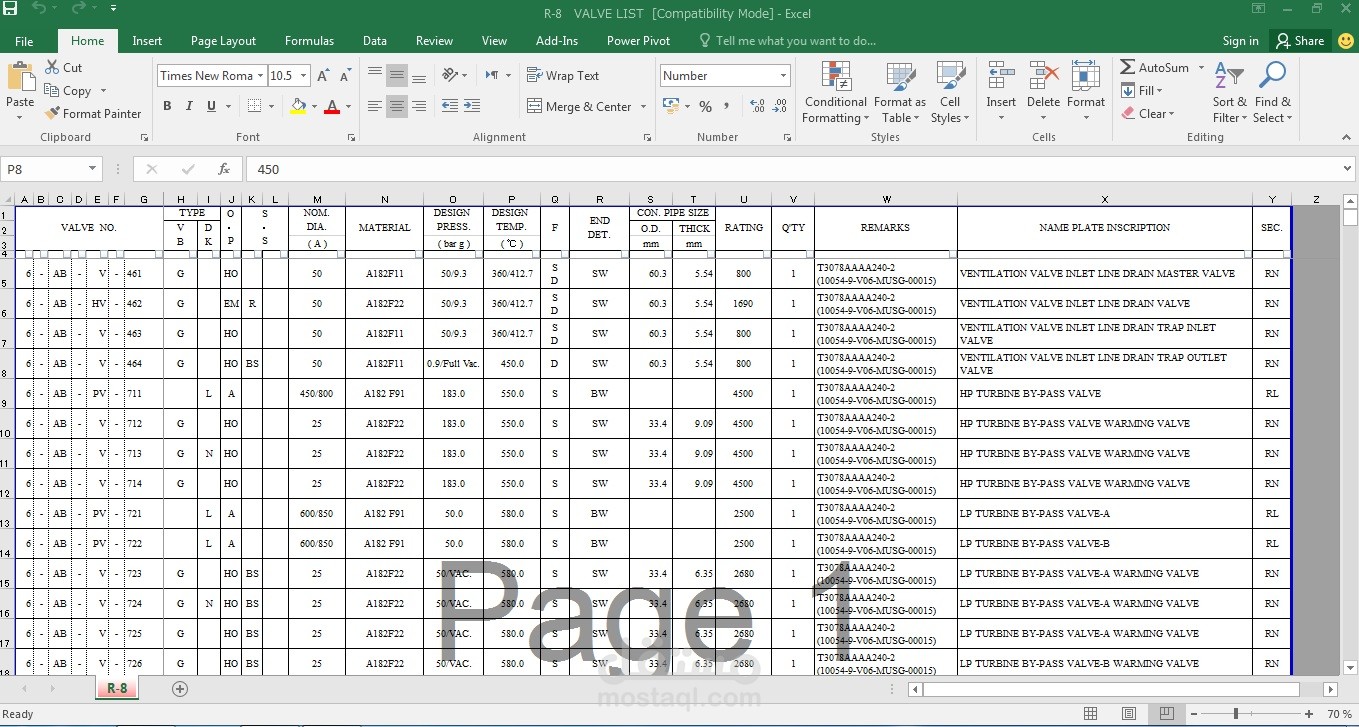The width and height of the screenshot is (1359, 727).
Task: Click the Orientation icon
Action: 450,76
